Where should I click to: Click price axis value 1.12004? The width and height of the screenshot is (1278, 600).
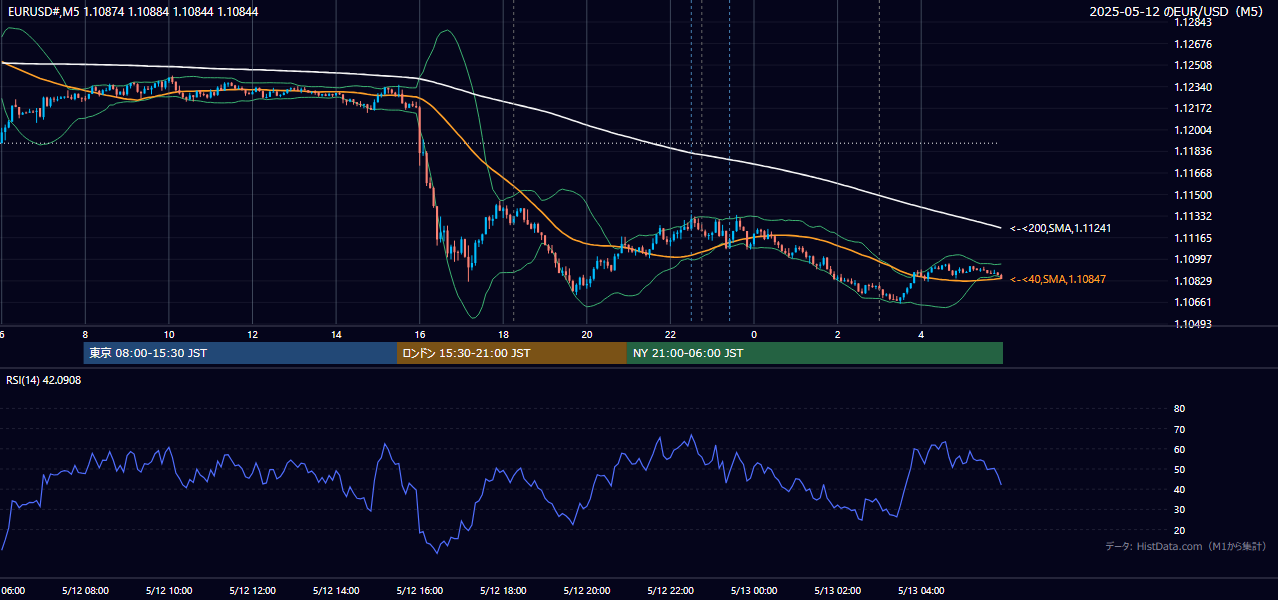click(x=1194, y=130)
